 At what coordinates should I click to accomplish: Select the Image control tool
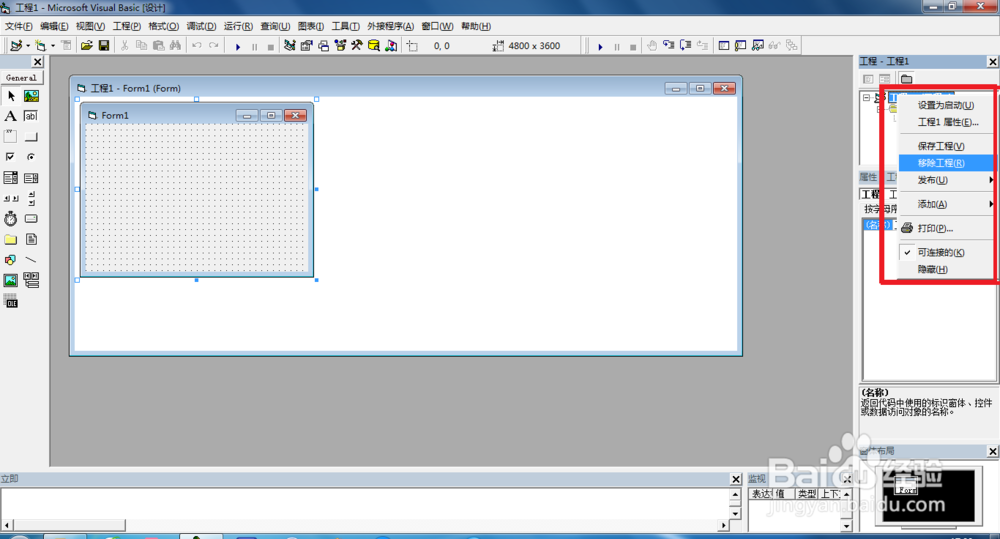[11, 280]
